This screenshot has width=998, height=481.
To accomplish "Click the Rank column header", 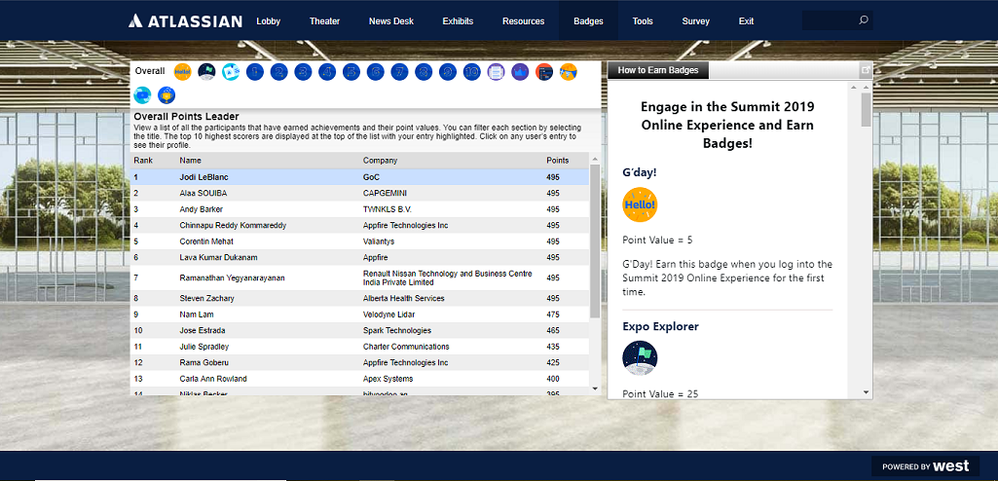I will point(143,160).
